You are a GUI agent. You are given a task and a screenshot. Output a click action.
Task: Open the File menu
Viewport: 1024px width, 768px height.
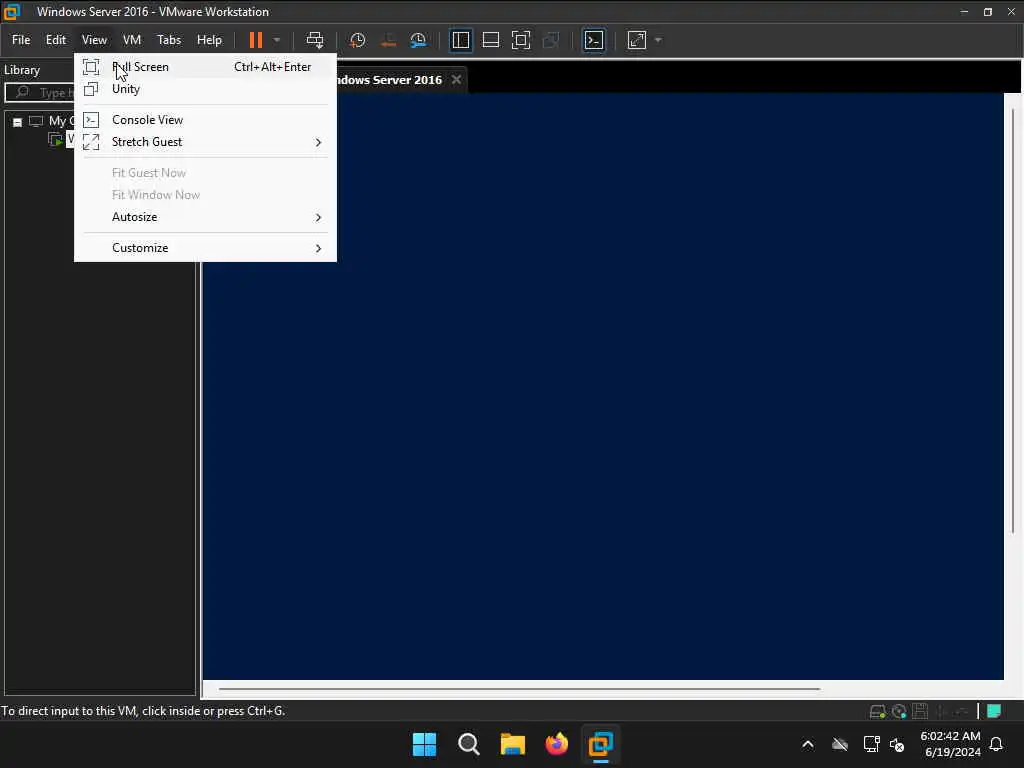(21, 40)
